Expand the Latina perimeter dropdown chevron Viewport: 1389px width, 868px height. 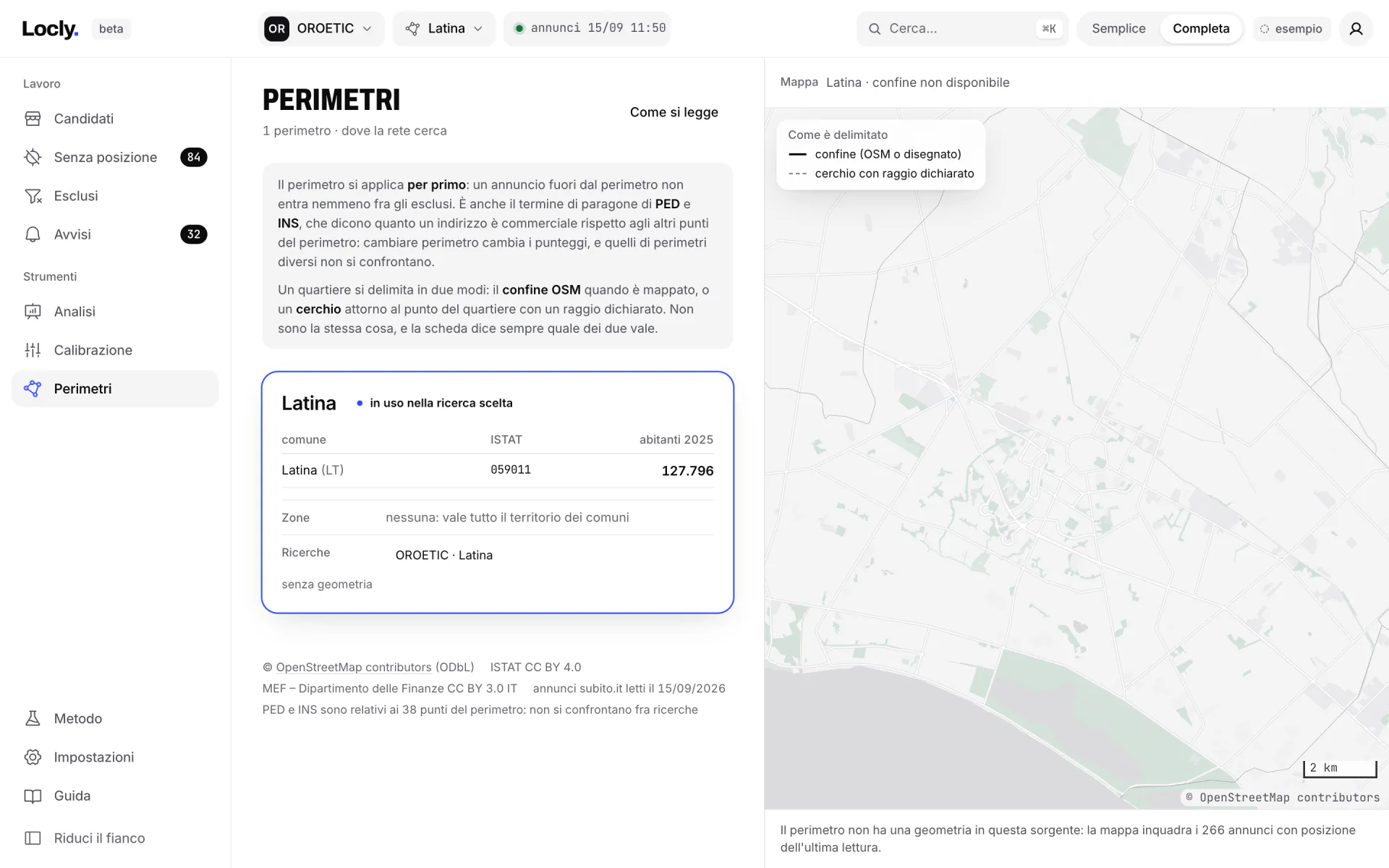[478, 29]
